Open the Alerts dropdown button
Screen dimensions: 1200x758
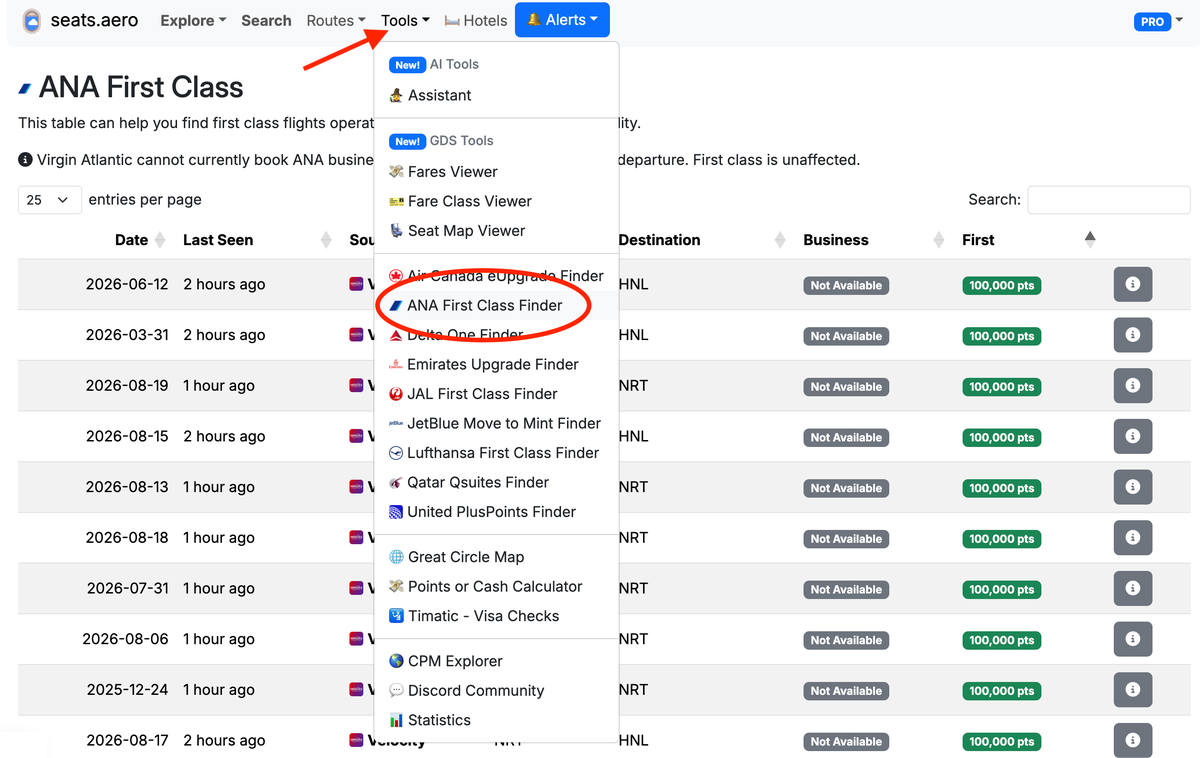tap(562, 20)
